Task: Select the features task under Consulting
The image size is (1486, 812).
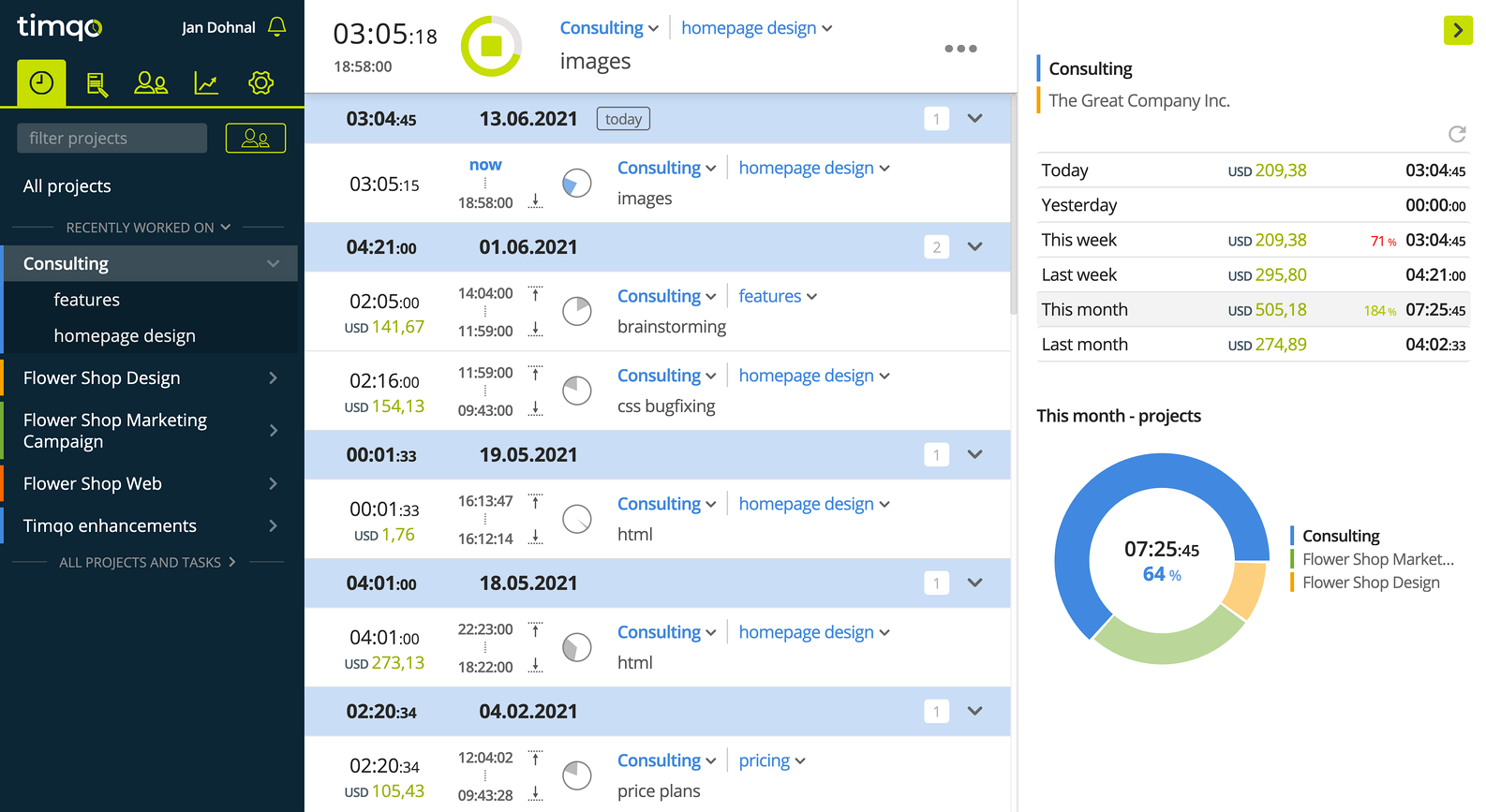Action: [86, 300]
